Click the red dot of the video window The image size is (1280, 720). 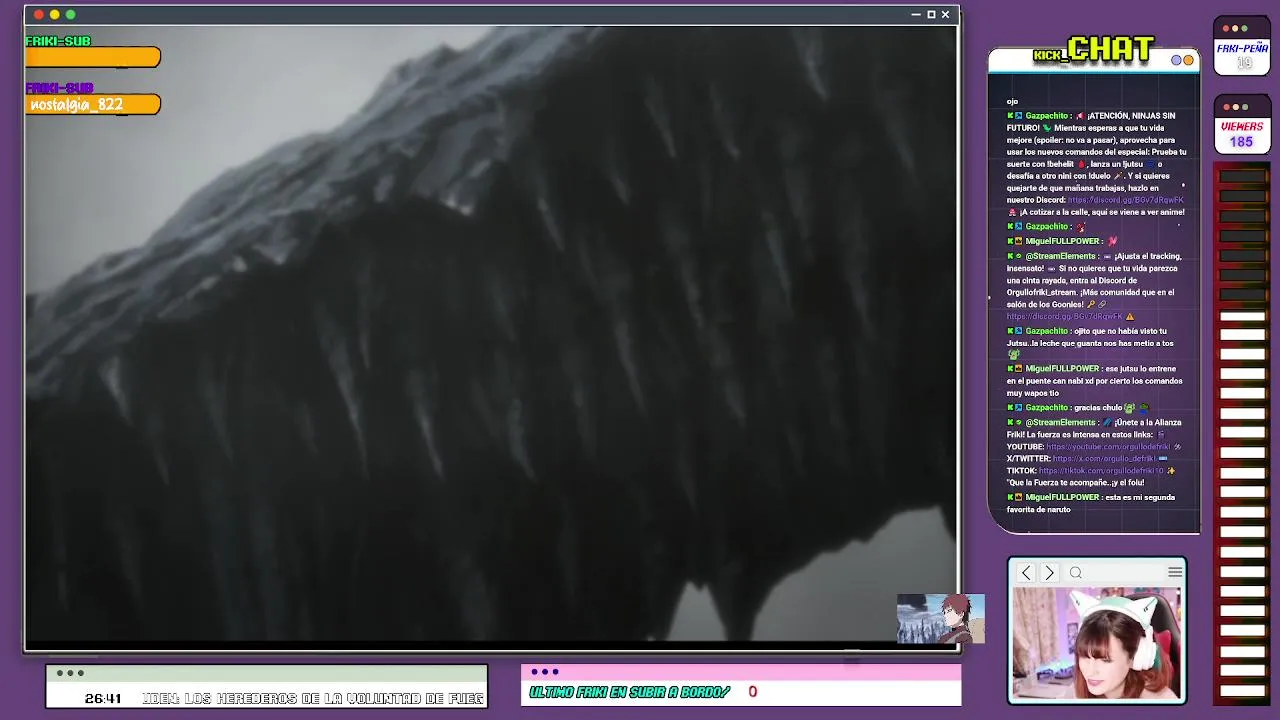click(x=39, y=14)
